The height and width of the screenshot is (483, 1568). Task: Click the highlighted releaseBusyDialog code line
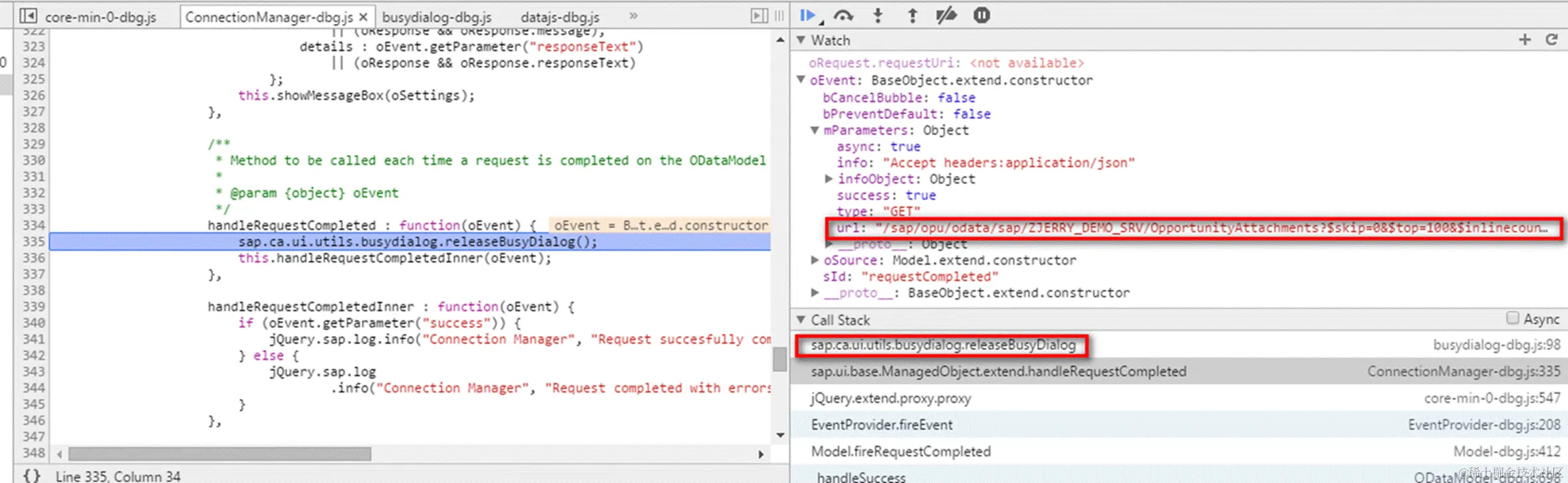(x=418, y=241)
